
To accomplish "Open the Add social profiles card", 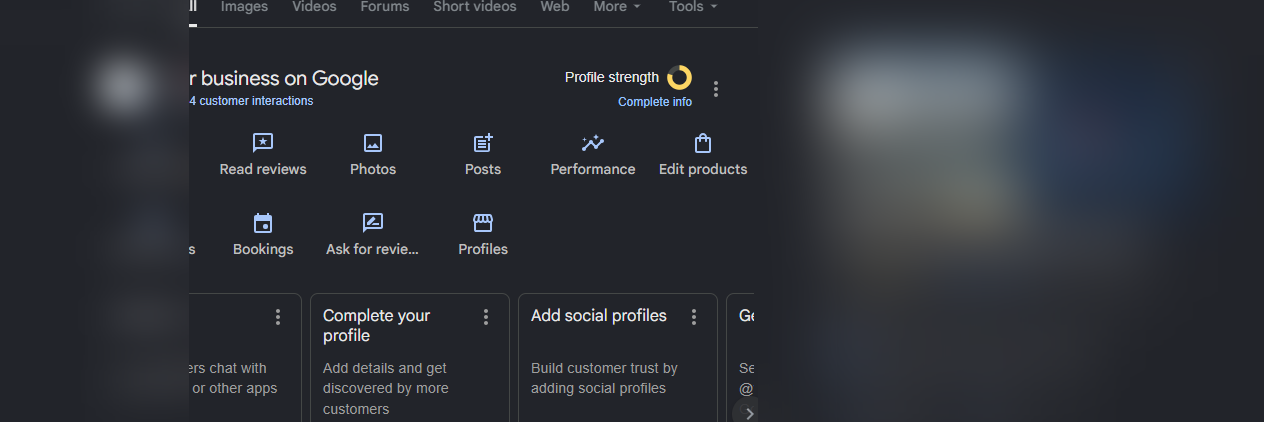I will pyautogui.click(x=618, y=357).
